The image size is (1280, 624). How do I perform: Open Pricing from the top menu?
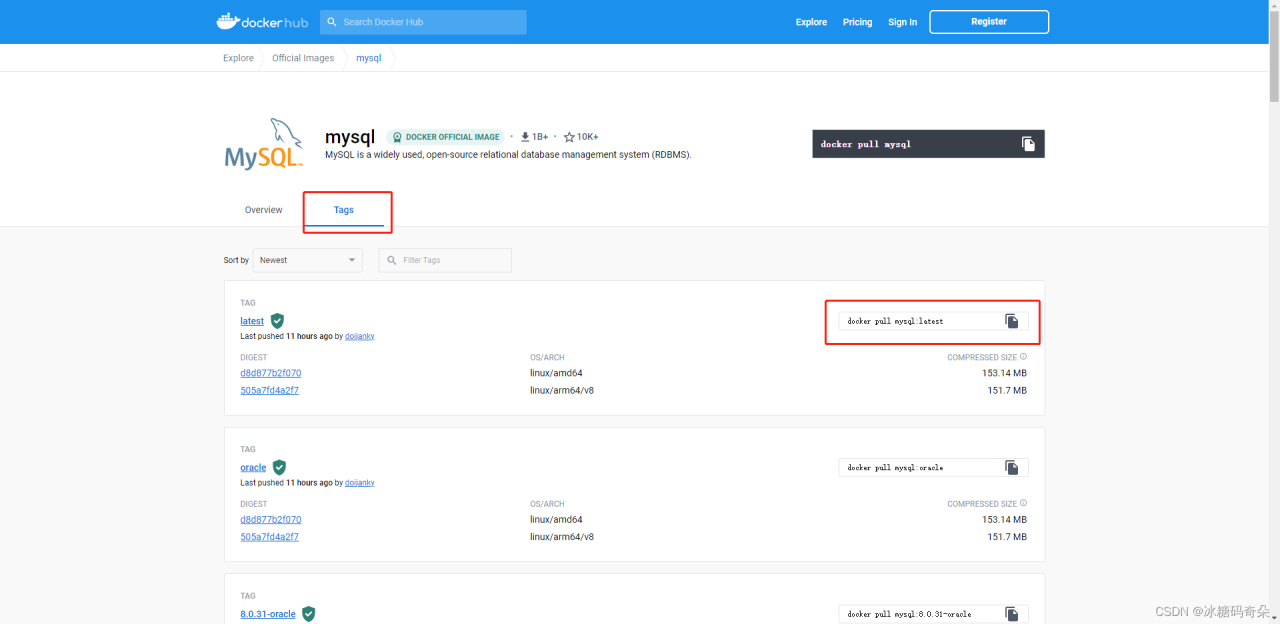857,21
